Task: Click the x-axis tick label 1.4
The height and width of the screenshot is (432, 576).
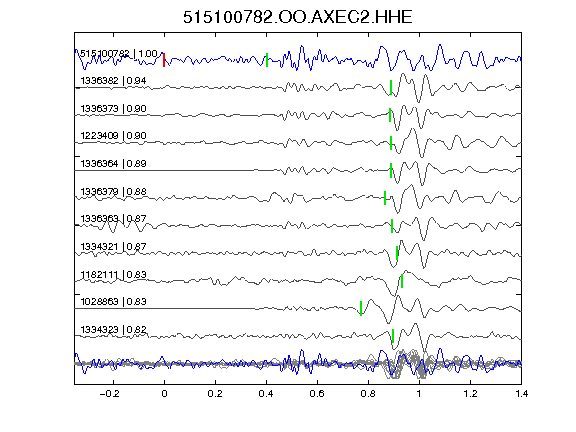Action: pyautogui.click(x=522, y=394)
